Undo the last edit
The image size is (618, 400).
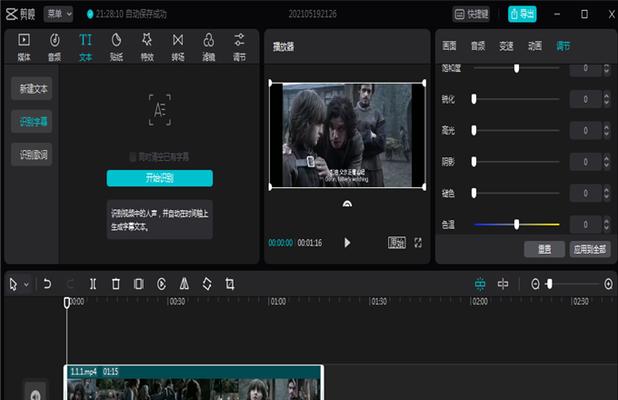click(47, 284)
